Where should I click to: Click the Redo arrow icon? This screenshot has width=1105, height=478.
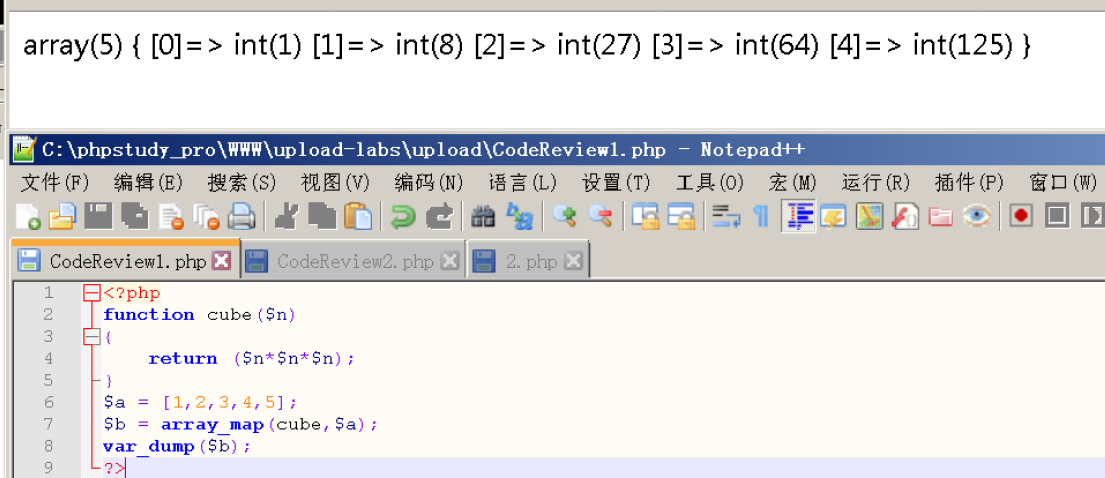(440, 216)
